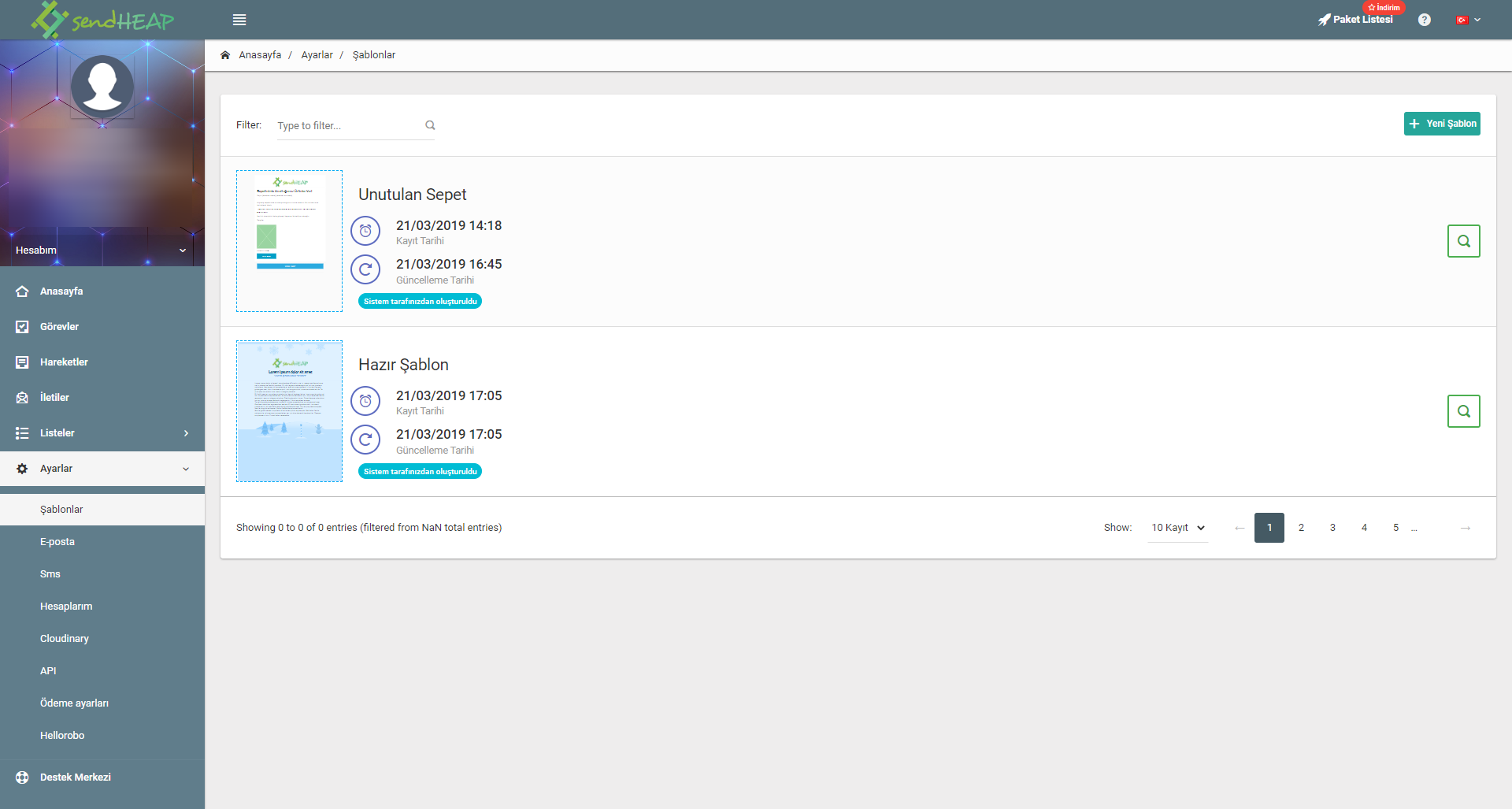Click Unutulan Sepet registration clock icon
This screenshot has height=809, width=1512.
[365, 231]
